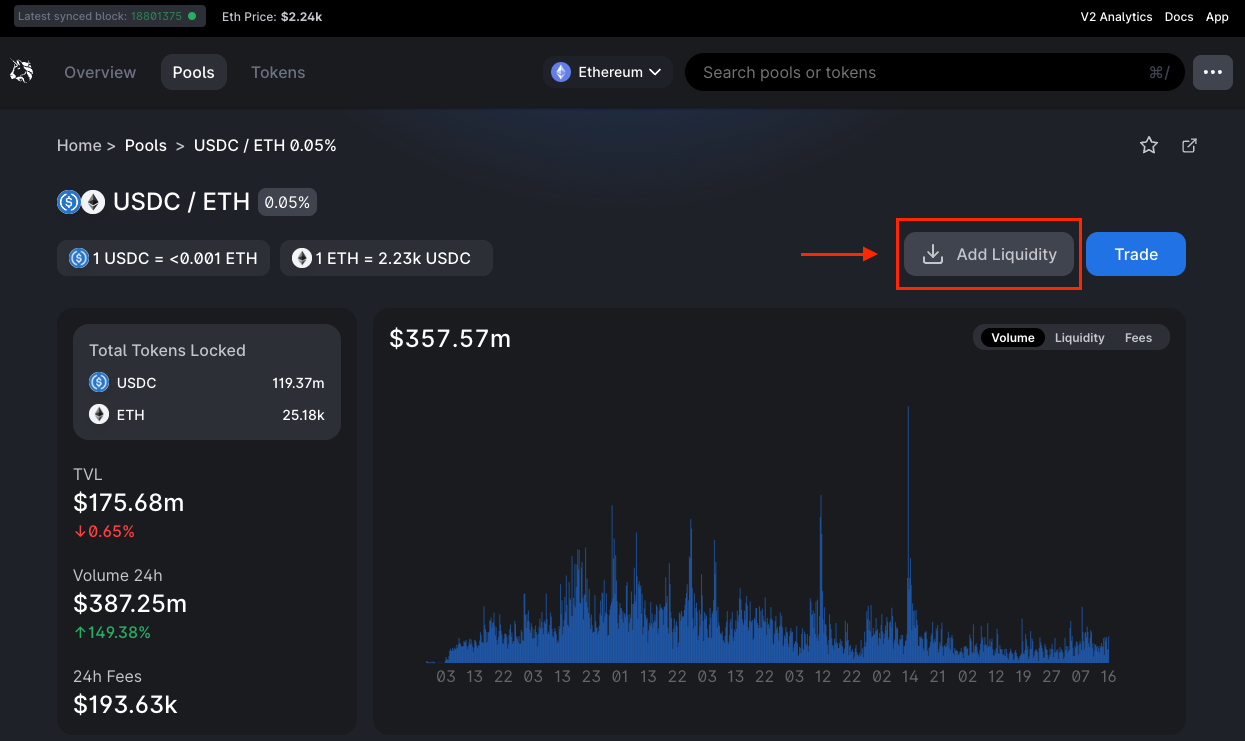Click Home in breadcrumb
The width and height of the screenshot is (1245, 741).
coord(79,146)
